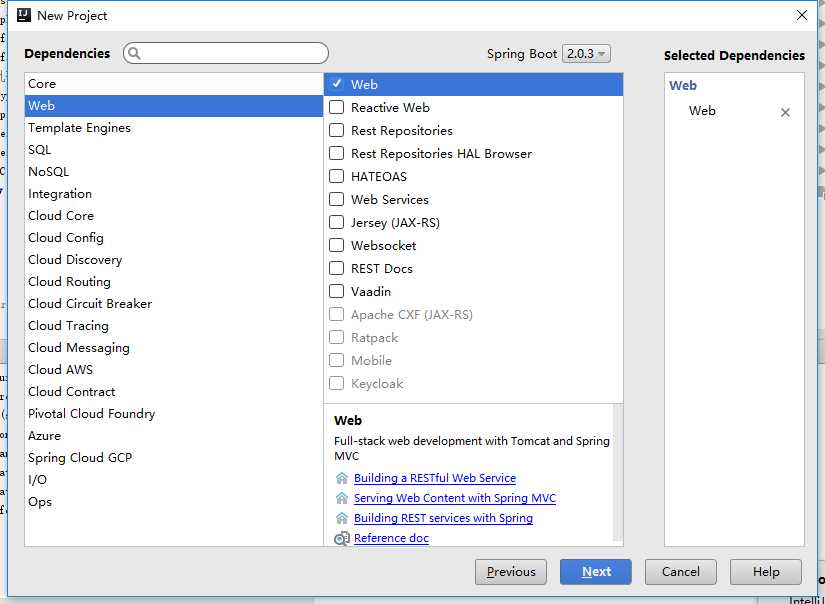Screen dimensions: 825x604
Task: Open Building REST services with Spring link
Action: click(x=444, y=518)
